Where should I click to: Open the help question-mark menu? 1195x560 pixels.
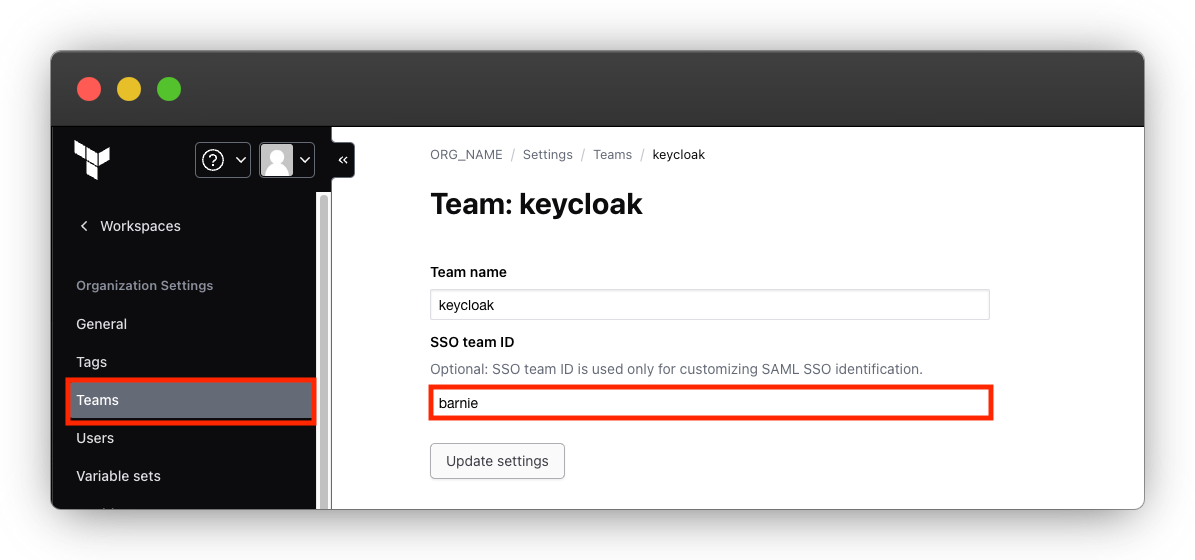(x=223, y=160)
